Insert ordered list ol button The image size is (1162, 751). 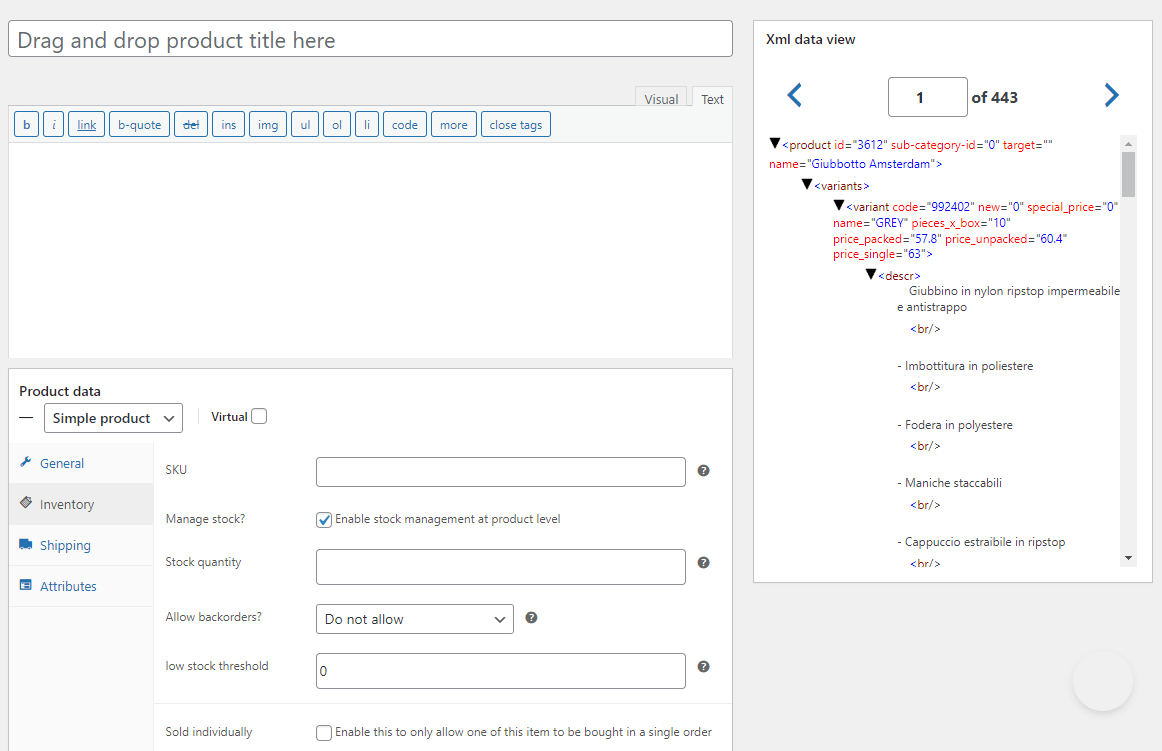(337, 125)
